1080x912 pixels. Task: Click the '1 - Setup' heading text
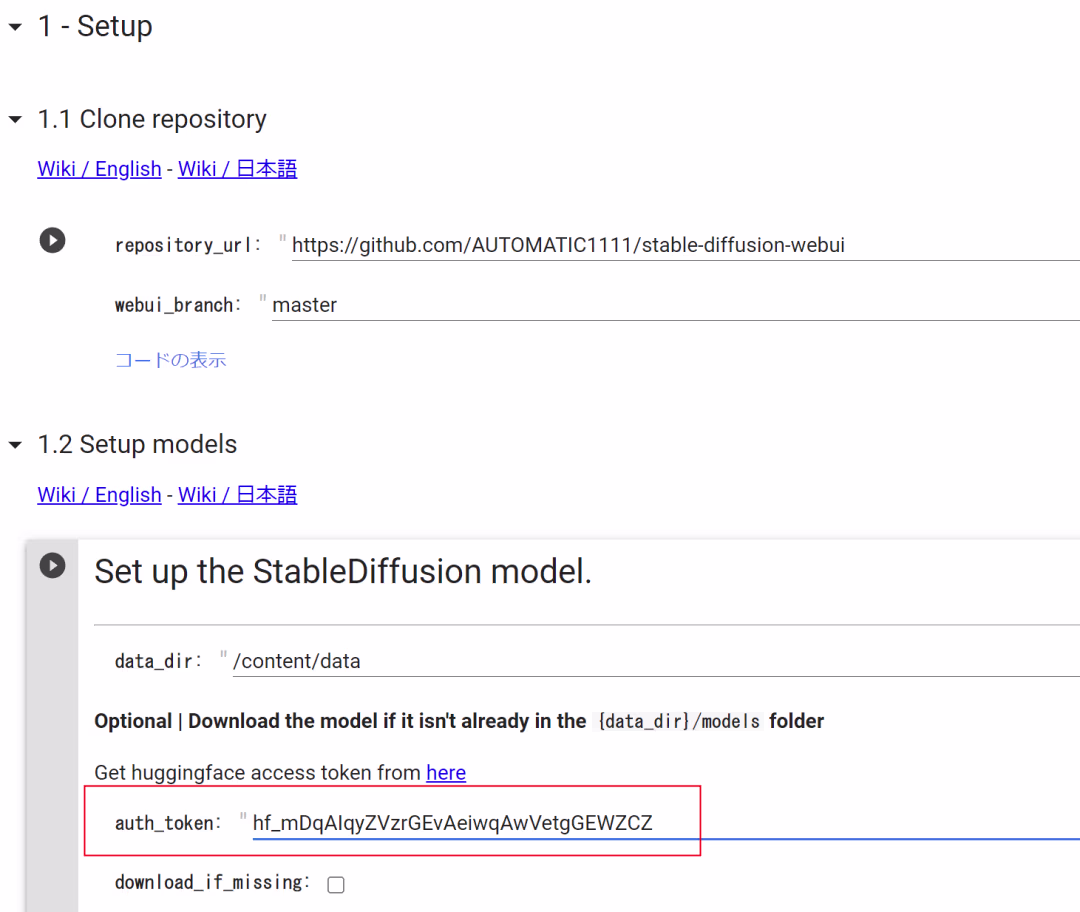[x=95, y=27]
